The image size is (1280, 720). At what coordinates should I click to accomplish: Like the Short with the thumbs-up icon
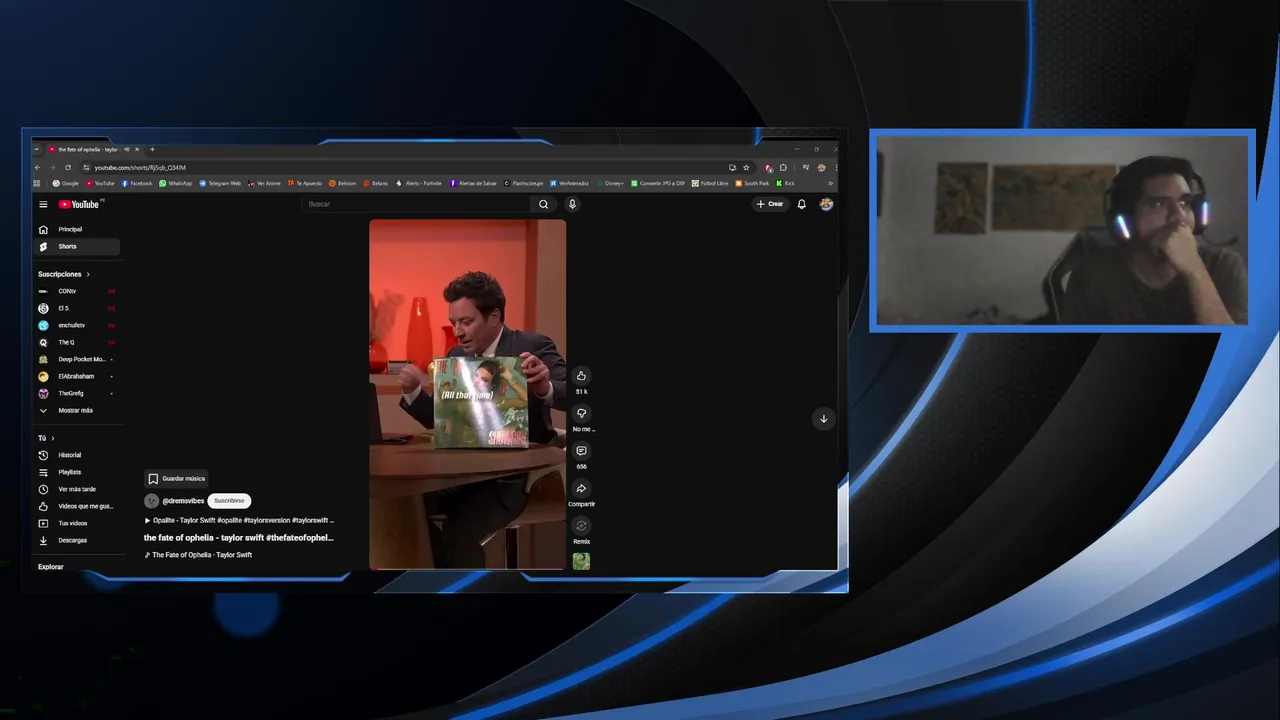(581, 376)
